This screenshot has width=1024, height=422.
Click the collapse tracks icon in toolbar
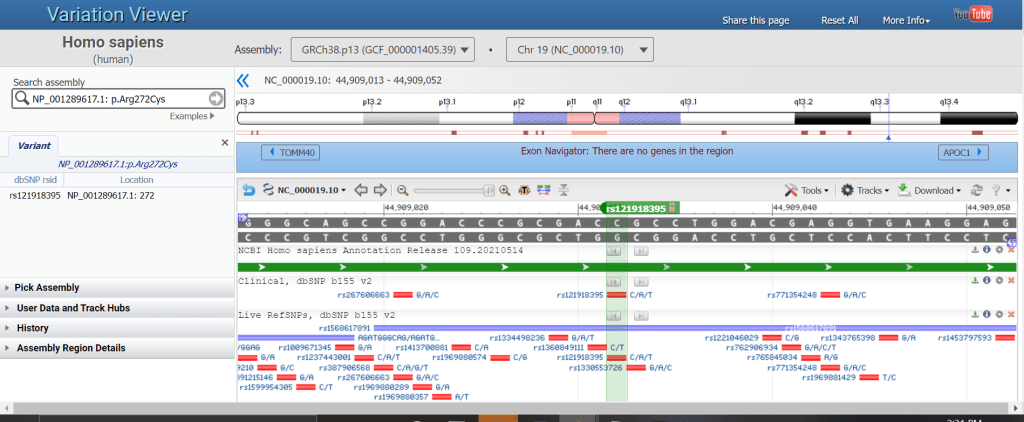pyautogui.click(x=564, y=190)
